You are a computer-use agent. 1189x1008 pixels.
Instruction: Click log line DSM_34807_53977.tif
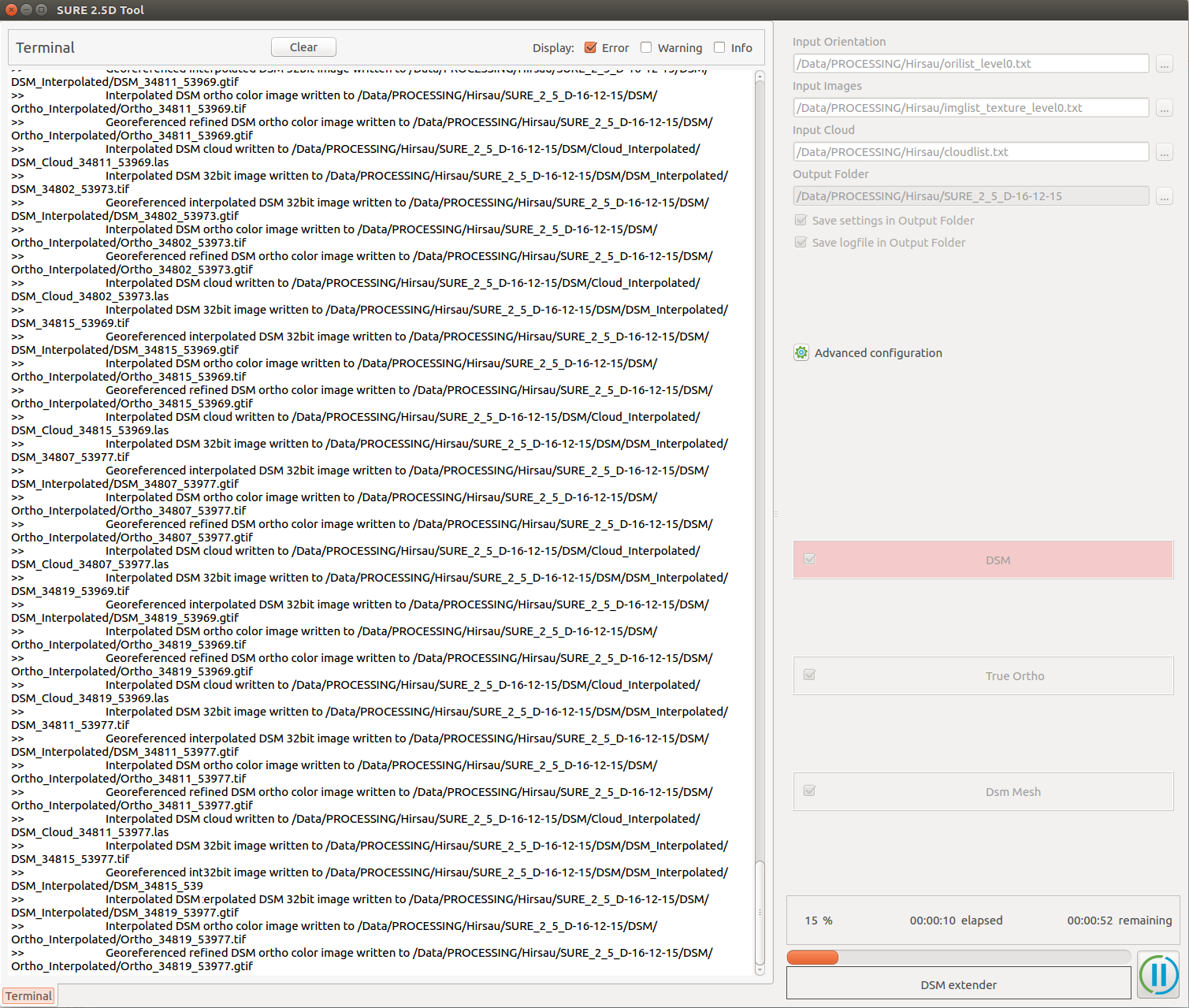(x=70, y=457)
